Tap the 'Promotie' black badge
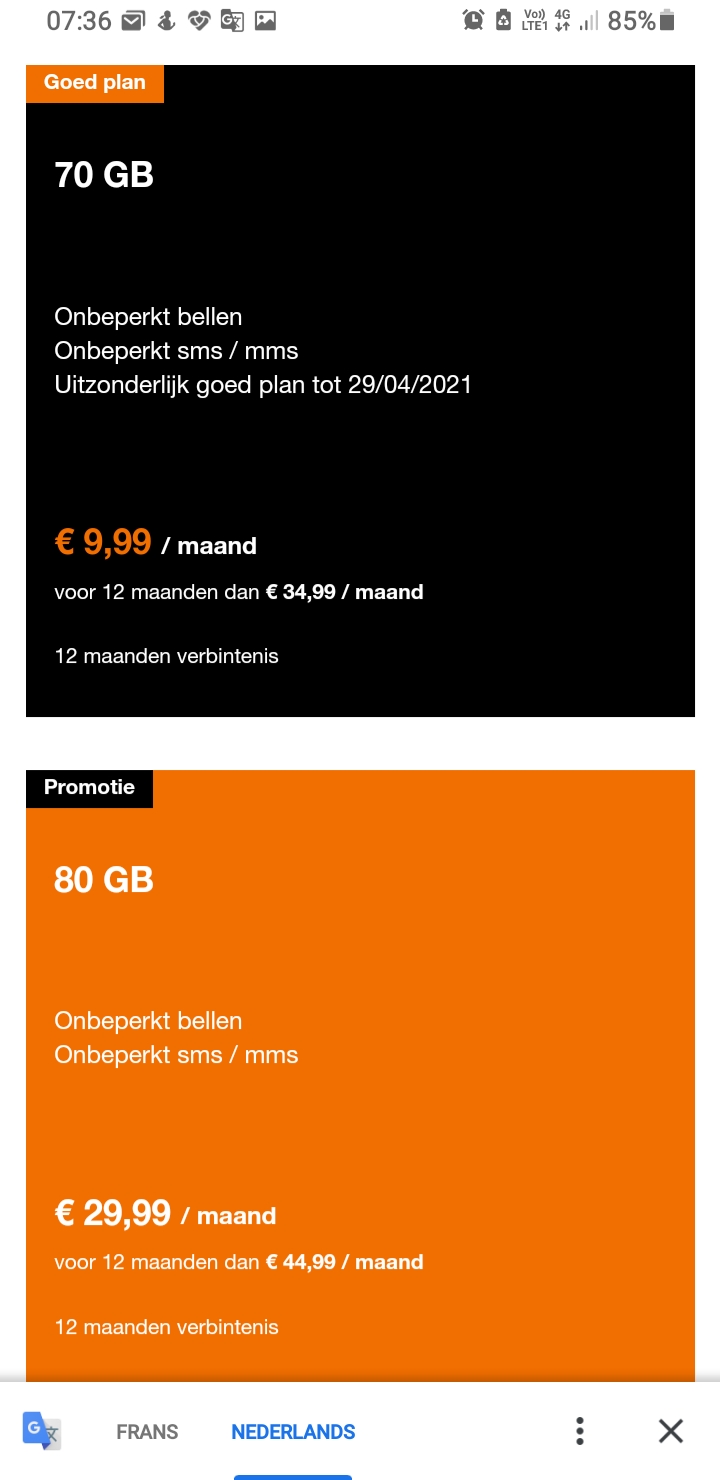 tap(89, 788)
